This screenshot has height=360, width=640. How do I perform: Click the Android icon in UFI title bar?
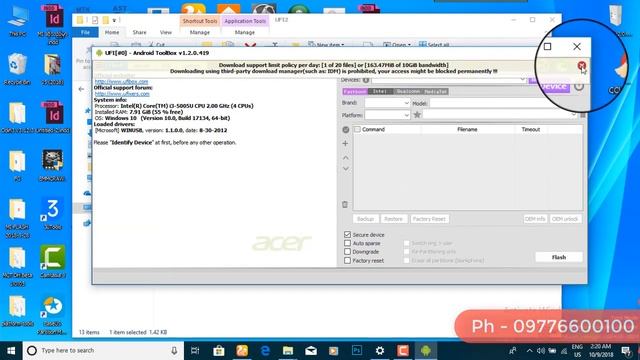pos(99,53)
